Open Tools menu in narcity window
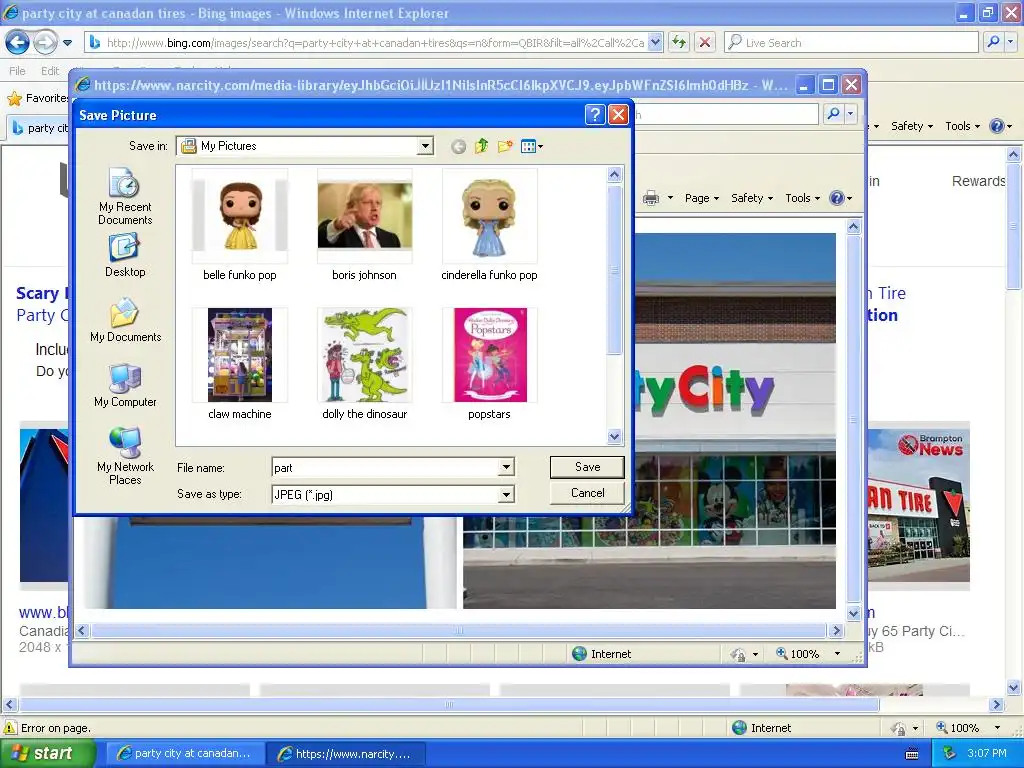 (802, 198)
